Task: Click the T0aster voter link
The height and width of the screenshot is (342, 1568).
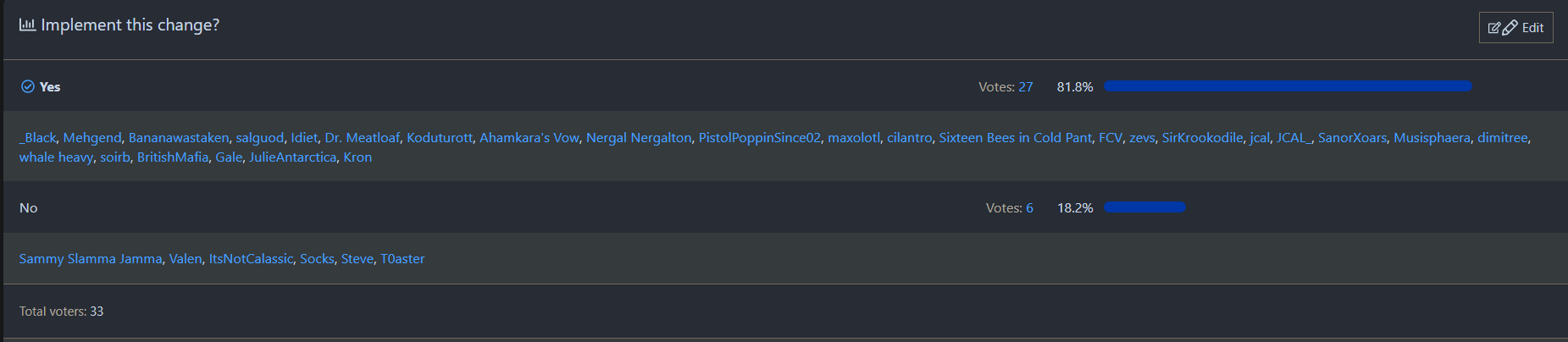Action: (402, 258)
